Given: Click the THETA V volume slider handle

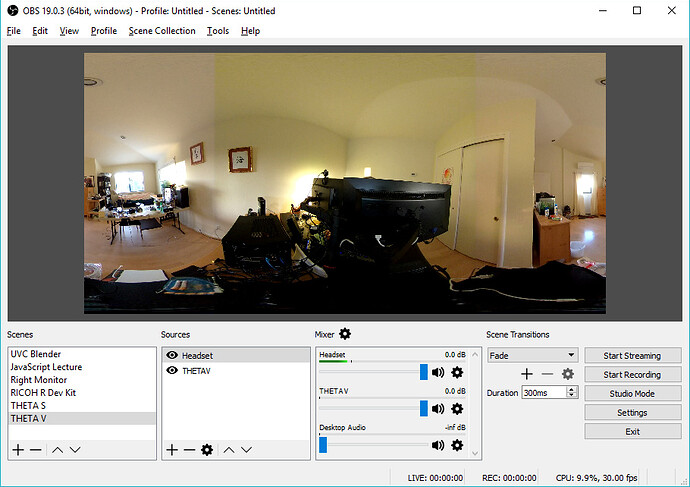Looking at the screenshot, I should coord(423,409).
